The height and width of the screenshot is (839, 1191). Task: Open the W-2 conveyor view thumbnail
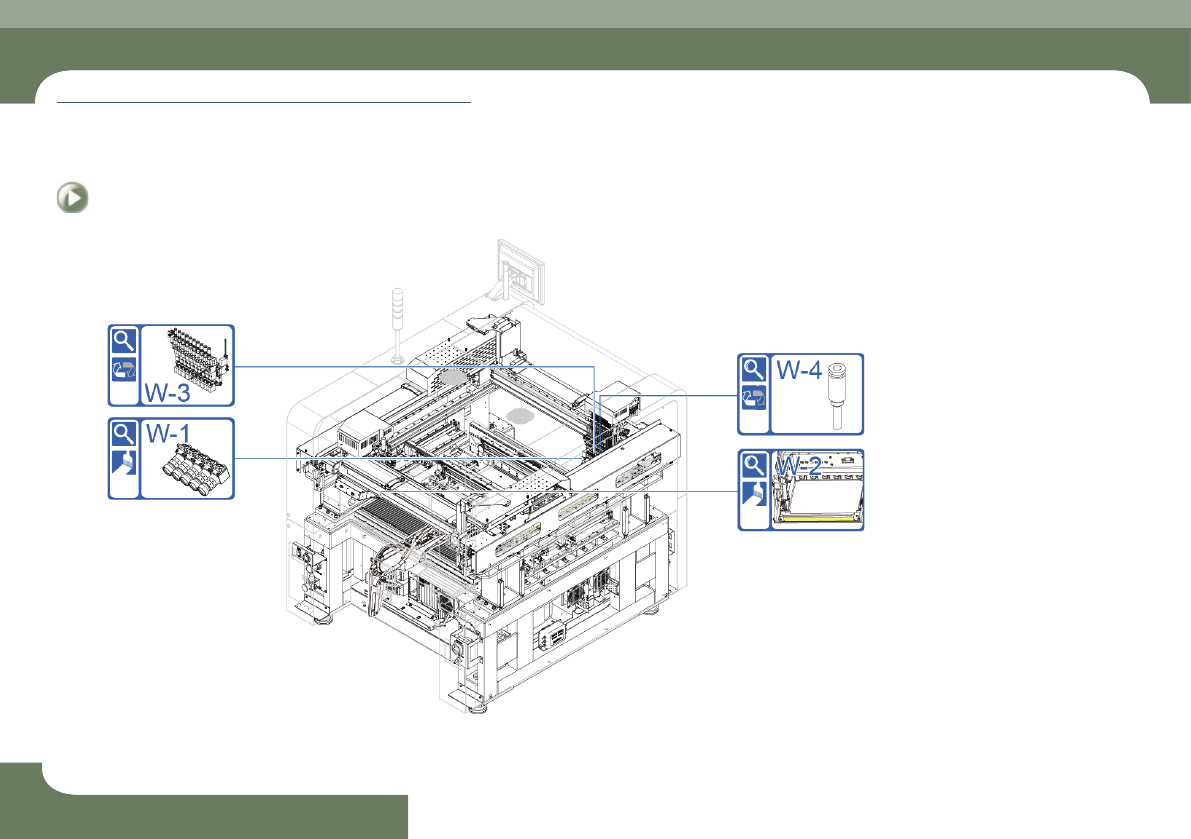point(817,490)
